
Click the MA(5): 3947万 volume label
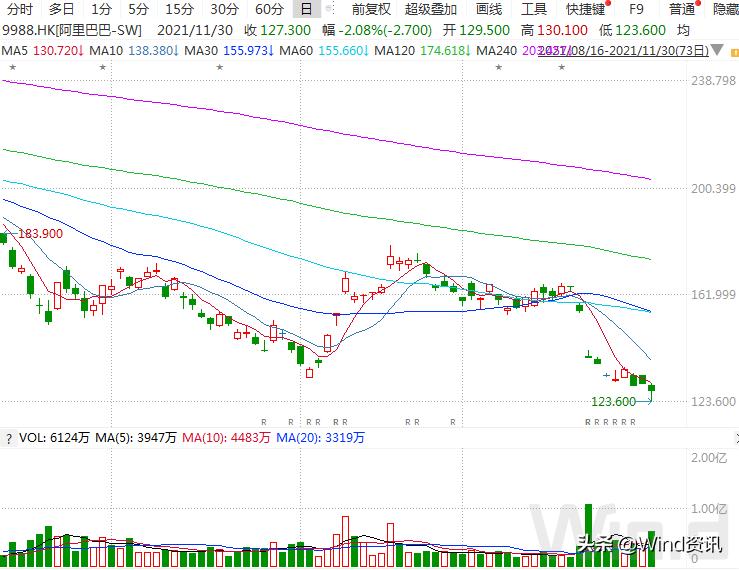click(136, 438)
